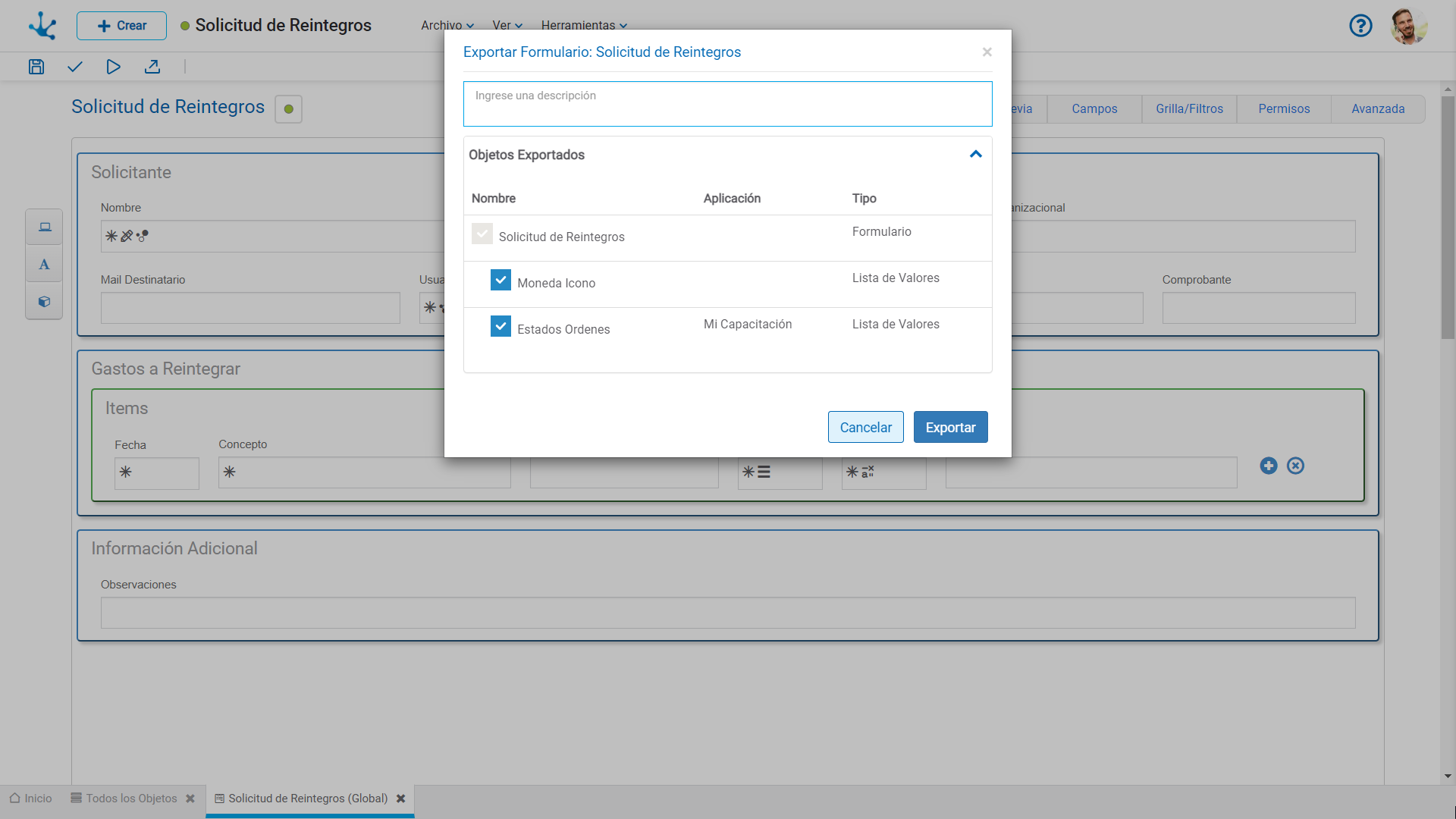Click the Gastos a Reintegrar section title

(x=165, y=369)
